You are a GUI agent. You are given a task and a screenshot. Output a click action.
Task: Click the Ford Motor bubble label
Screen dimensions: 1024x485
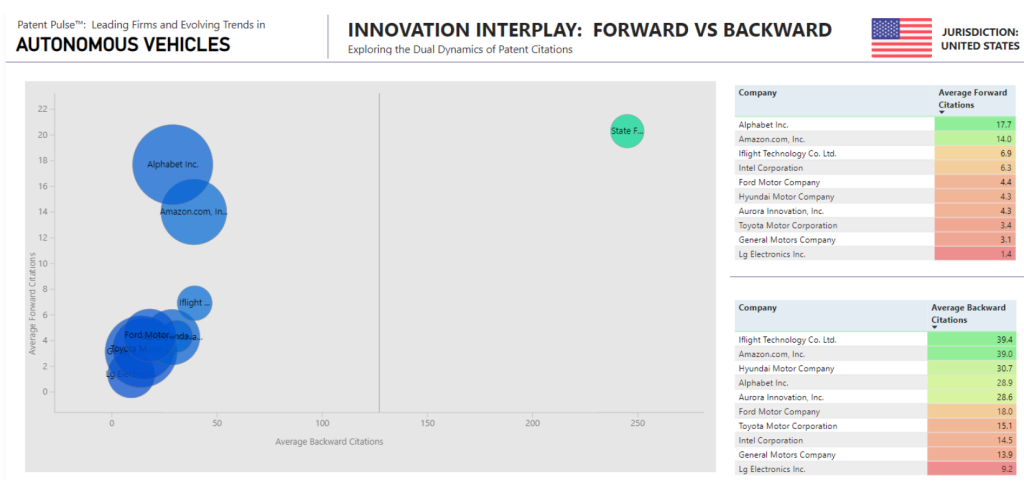tap(146, 335)
